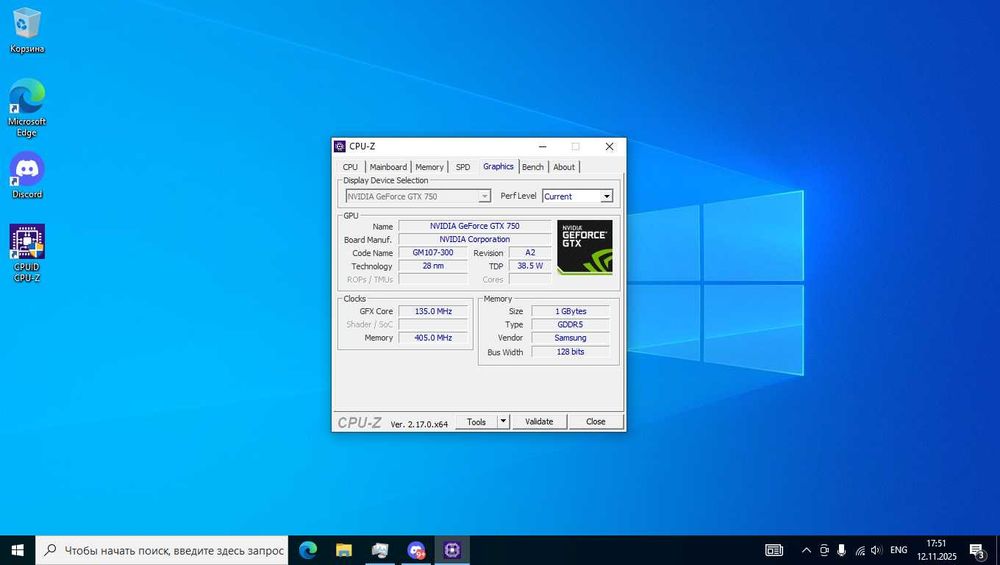Click the TDP 38.5 W value
Image resolution: width=1000 pixels, height=565 pixels.
coord(530,266)
